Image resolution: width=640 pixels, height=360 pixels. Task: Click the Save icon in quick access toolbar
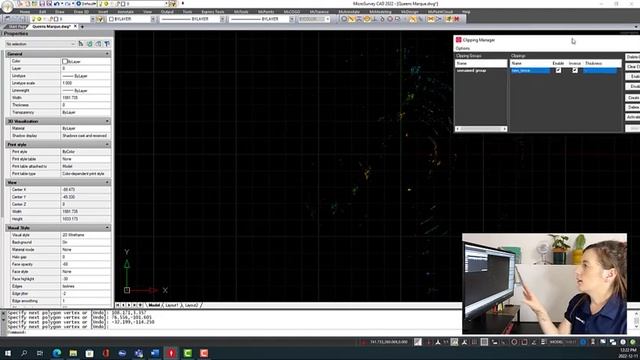pos(42,4)
